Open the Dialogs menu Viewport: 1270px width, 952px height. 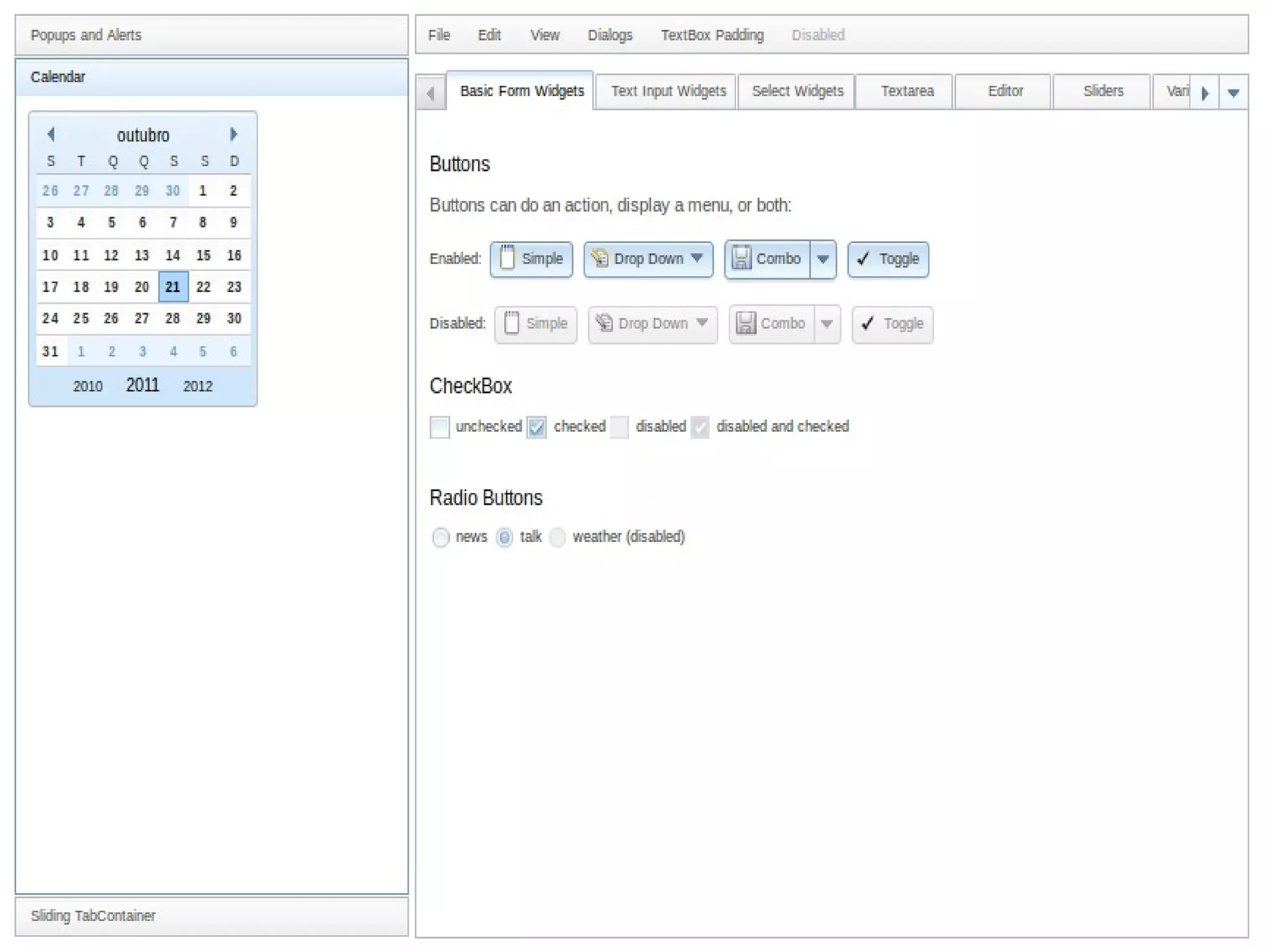(x=610, y=35)
